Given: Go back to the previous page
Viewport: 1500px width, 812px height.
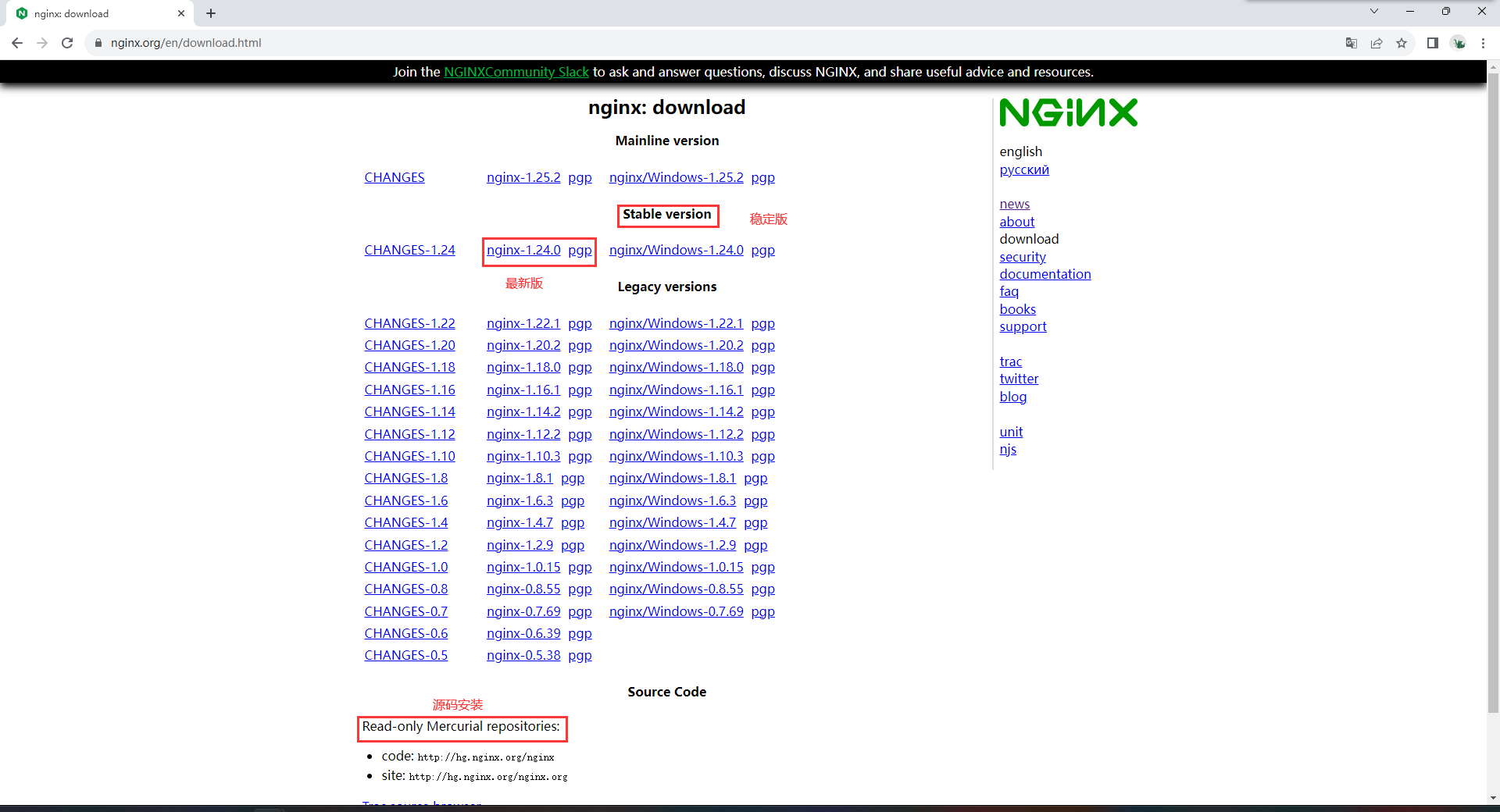Looking at the screenshot, I should click(x=17, y=43).
